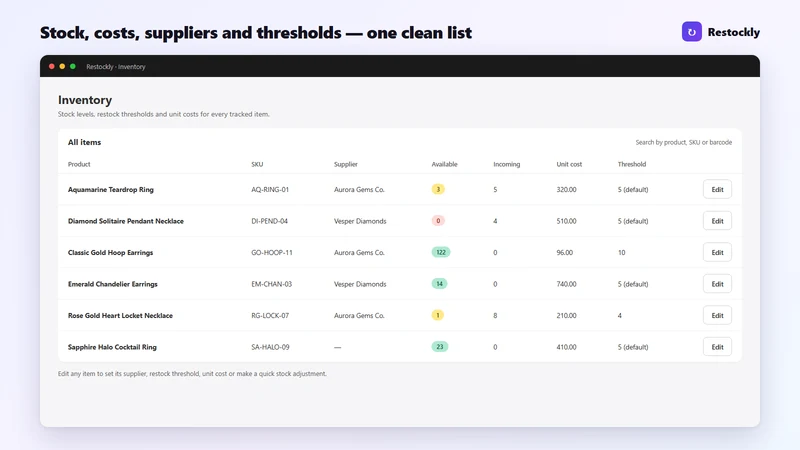Edit the Aquamarine Teardrop Ring item
This screenshot has width=800, height=450.
coord(717,189)
